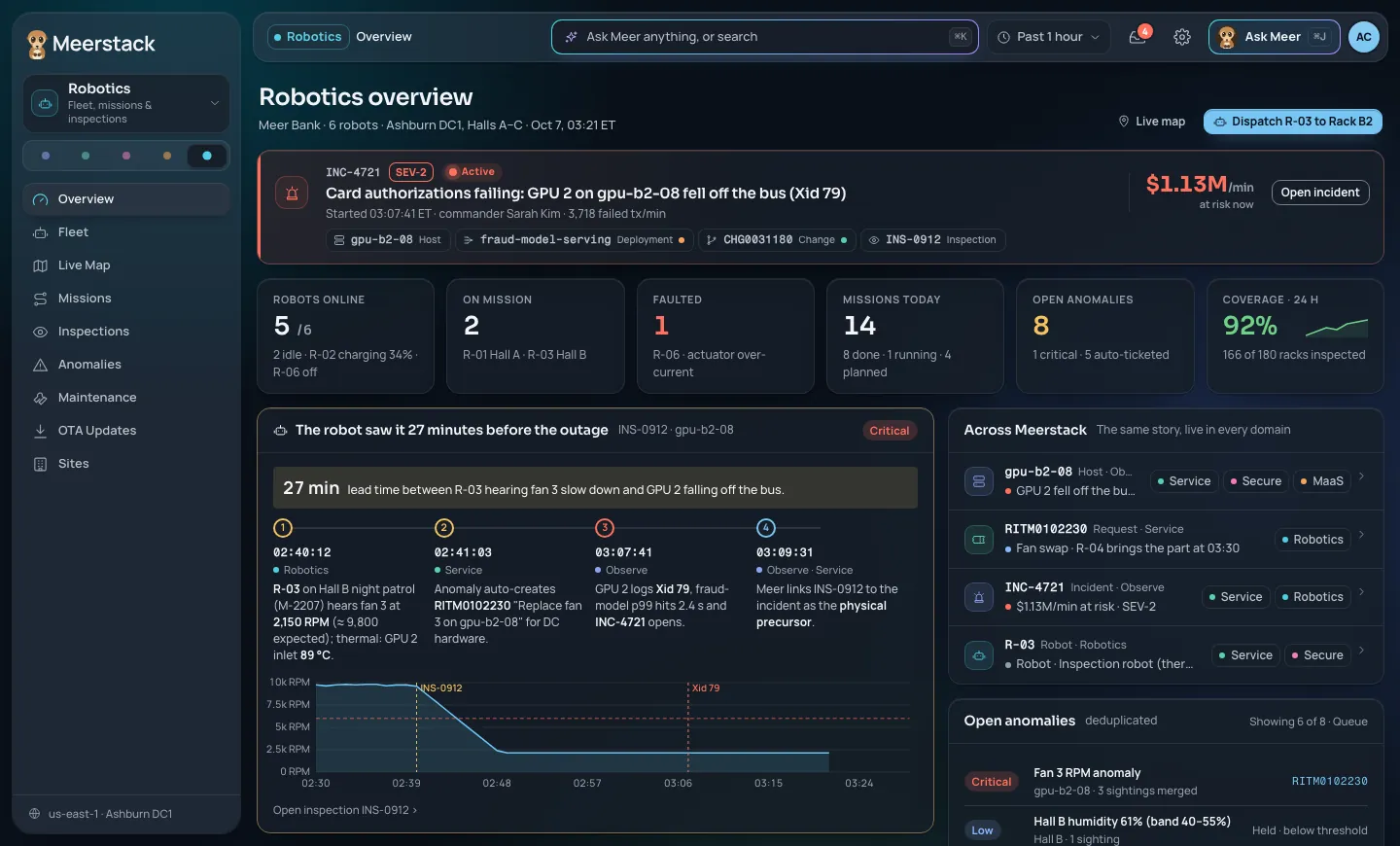Screen dimensions: 1400x846
Task: Click the Inspections eye icon in sidebar
Action: [41, 332]
